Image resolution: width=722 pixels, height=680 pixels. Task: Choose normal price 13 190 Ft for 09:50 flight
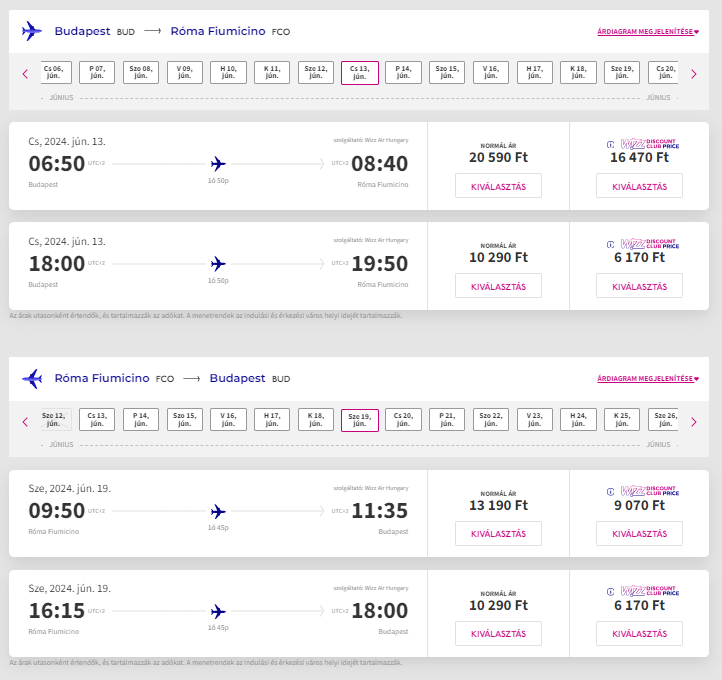click(x=498, y=534)
